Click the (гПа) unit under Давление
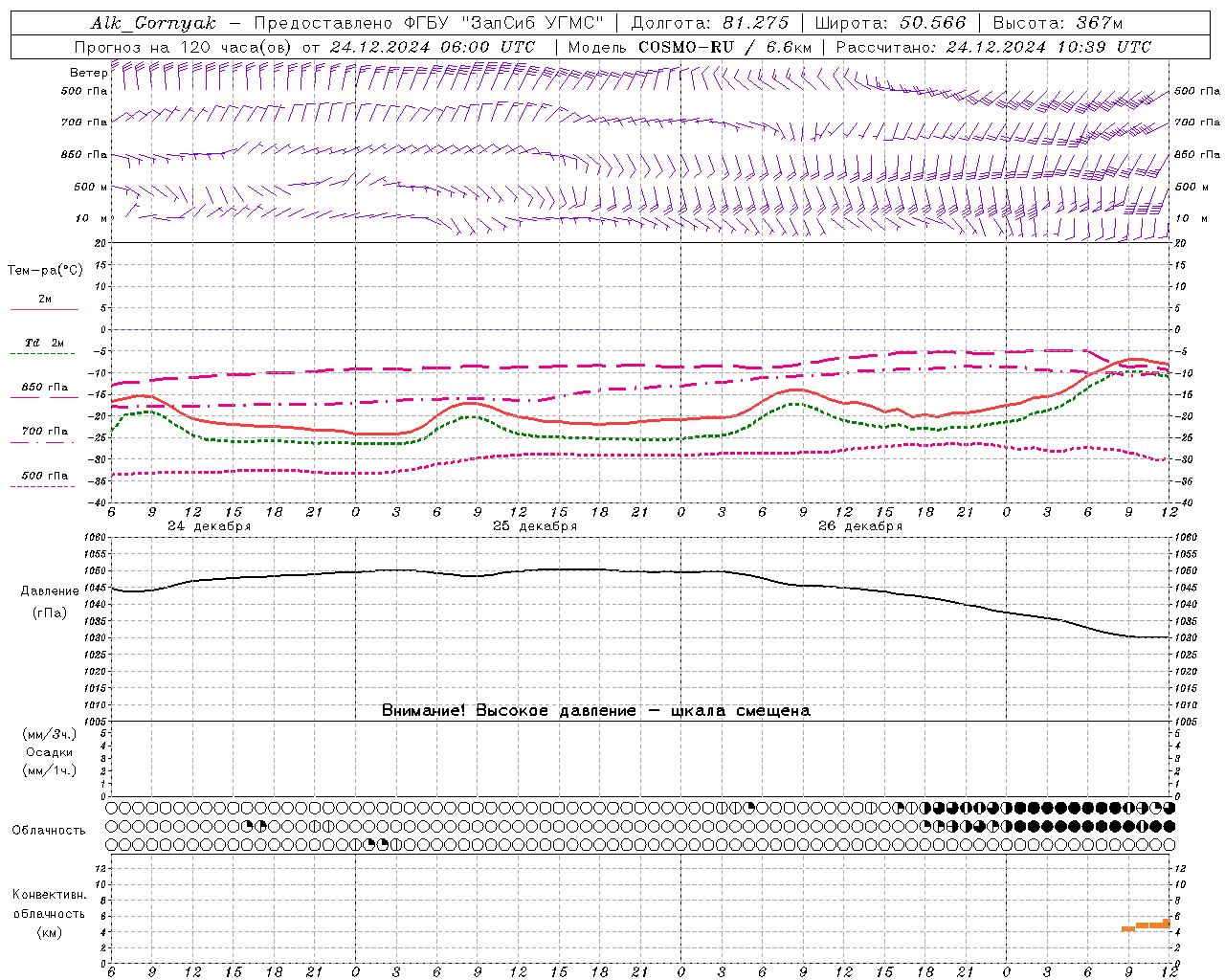1225x980 pixels. tap(50, 613)
